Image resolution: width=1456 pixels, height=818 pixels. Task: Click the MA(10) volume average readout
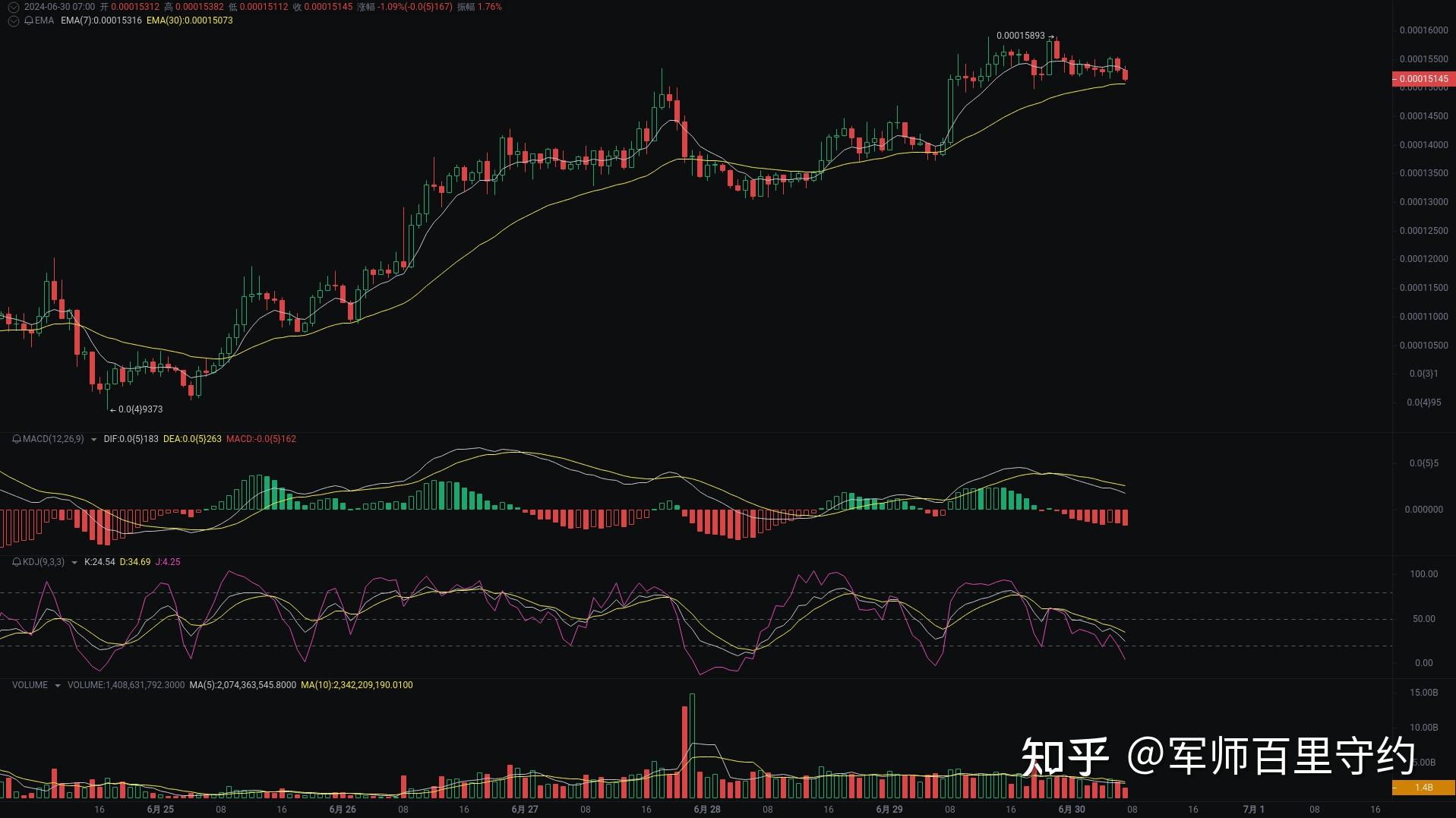(x=357, y=685)
